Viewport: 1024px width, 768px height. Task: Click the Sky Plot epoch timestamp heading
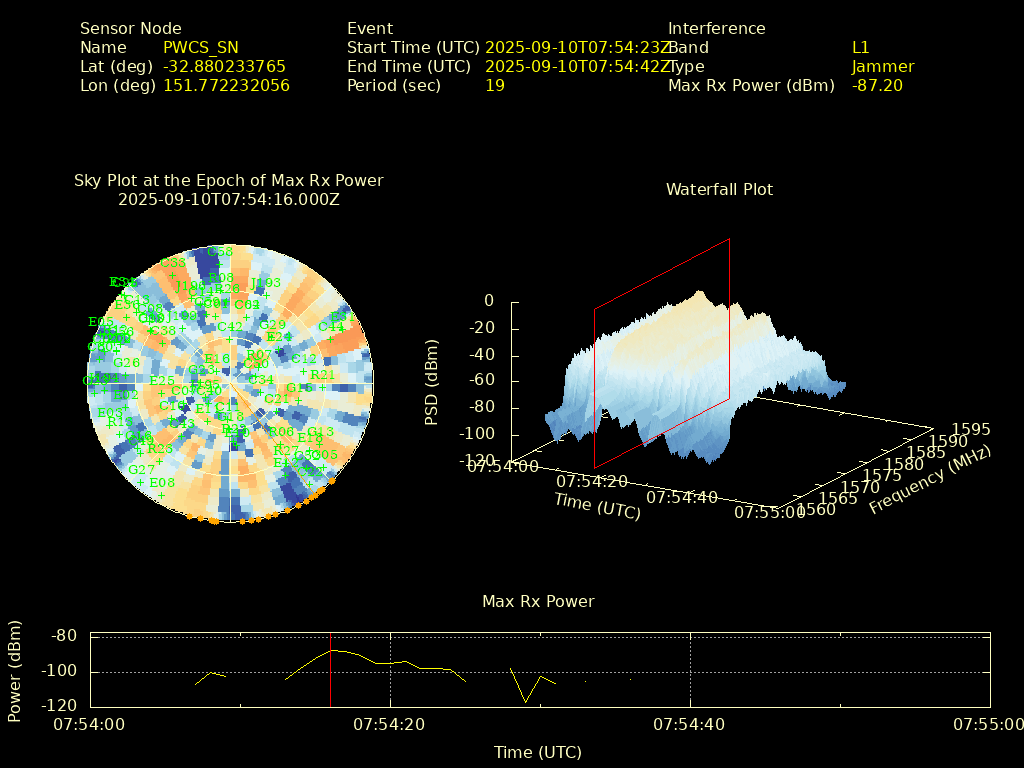coord(228,200)
